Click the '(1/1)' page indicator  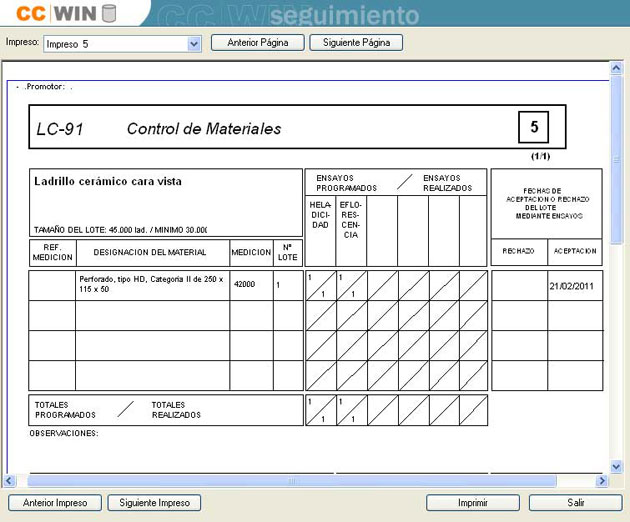tap(540, 156)
